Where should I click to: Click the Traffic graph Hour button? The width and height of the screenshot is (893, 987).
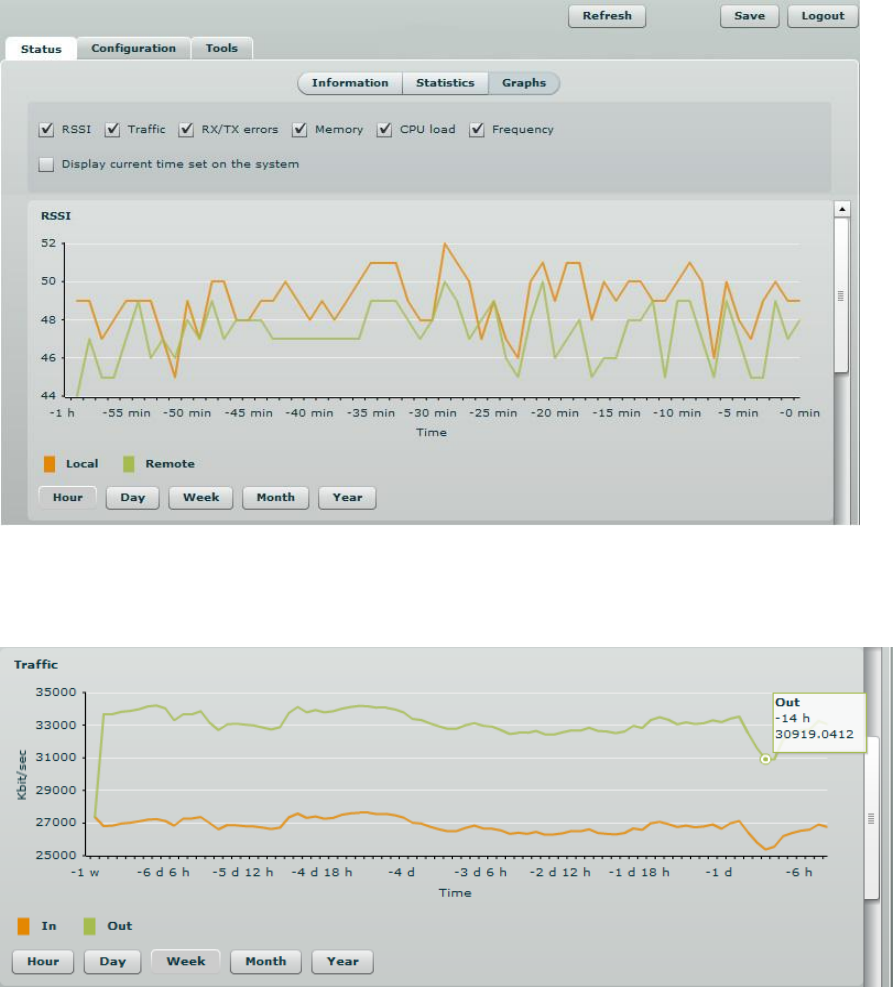coord(43,961)
